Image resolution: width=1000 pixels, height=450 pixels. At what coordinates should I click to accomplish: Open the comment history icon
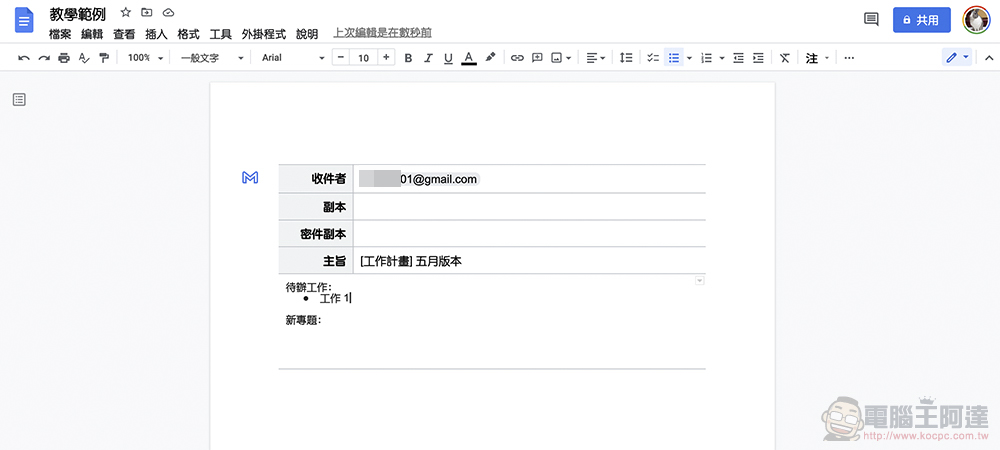coord(871,19)
